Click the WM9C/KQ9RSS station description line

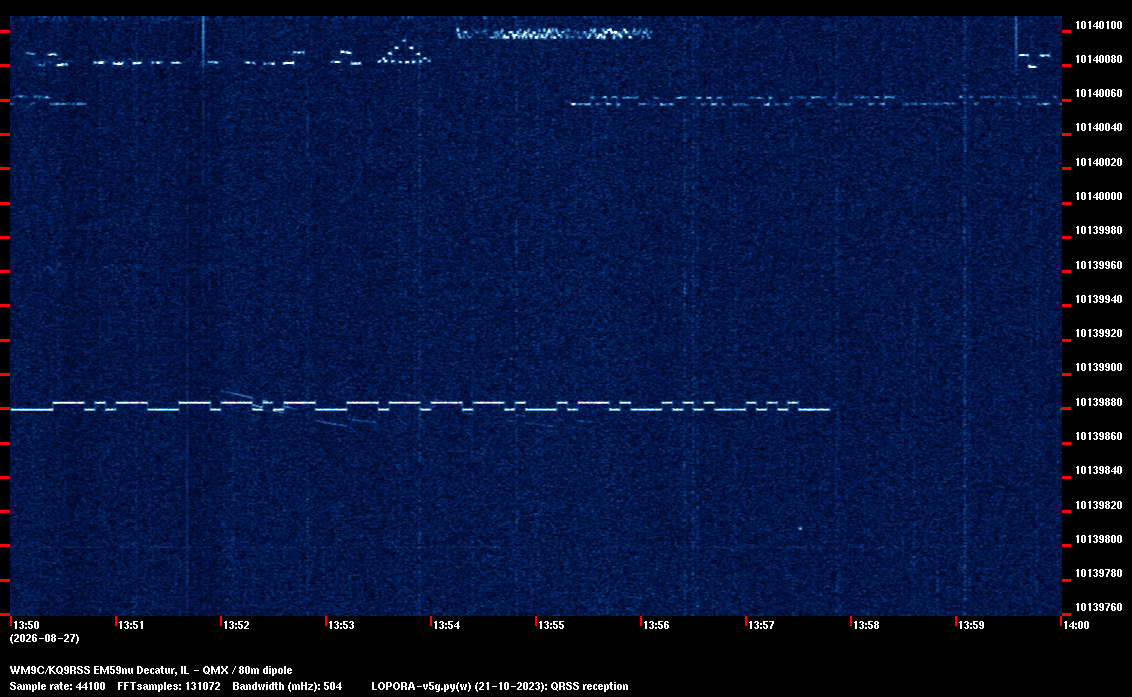[x=151, y=670]
